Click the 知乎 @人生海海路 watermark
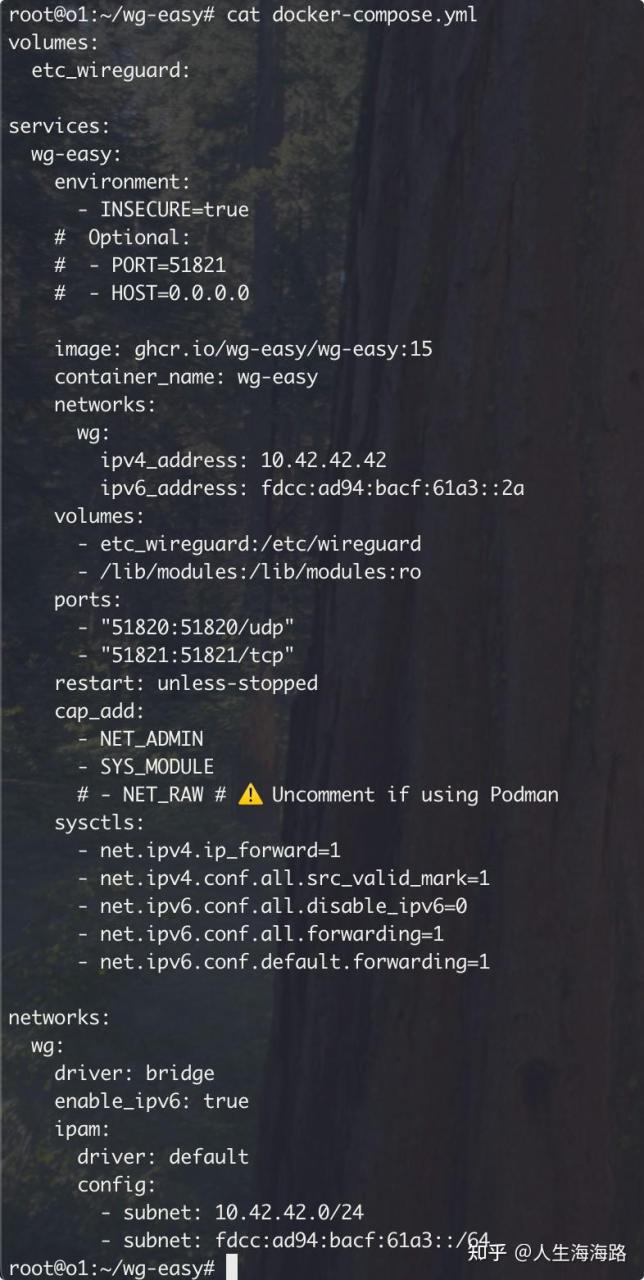Image resolution: width=644 pixels, height=1280 pixels. (x=548, y=1252)
